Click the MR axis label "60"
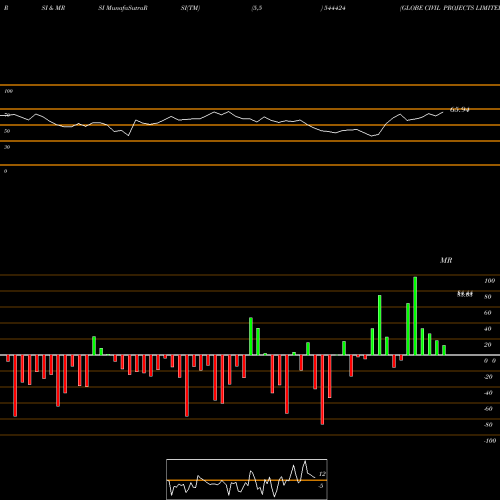The height and width of the screenshot is (500, 500). click(488, 313)
